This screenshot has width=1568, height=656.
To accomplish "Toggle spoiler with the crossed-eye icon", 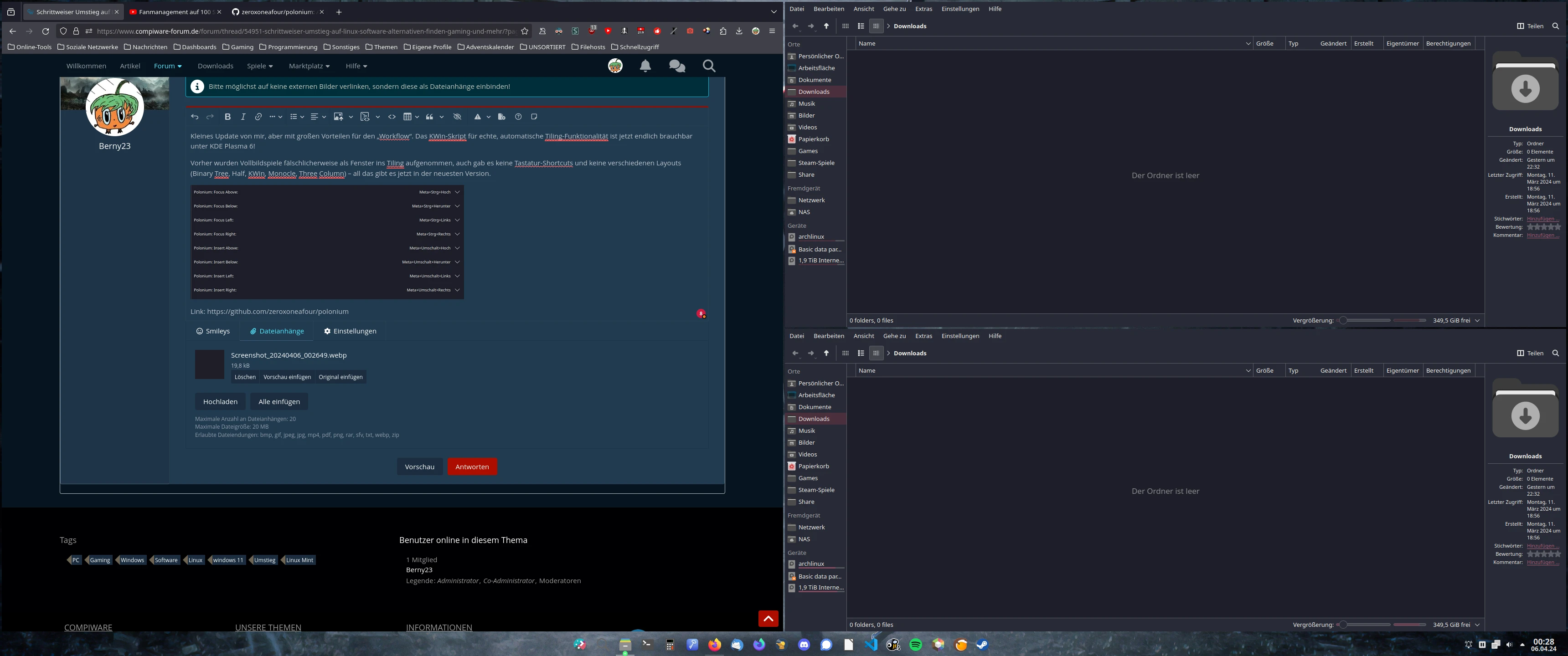I will (458, 117).
